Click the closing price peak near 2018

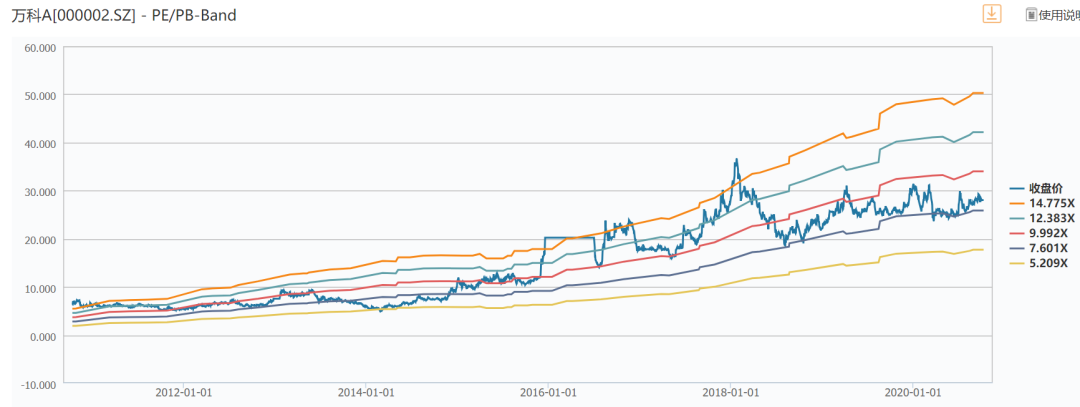coord(736,160)
